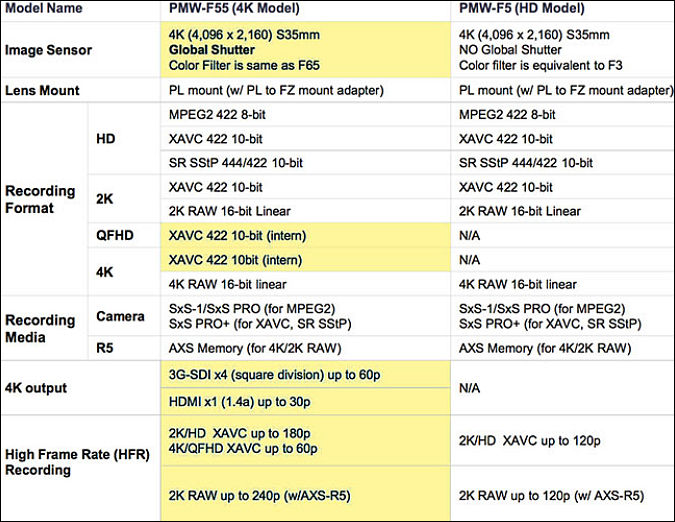675x522 pixels.
Task: Click the 'Recording Media' row label
Action: click(40, 328)
